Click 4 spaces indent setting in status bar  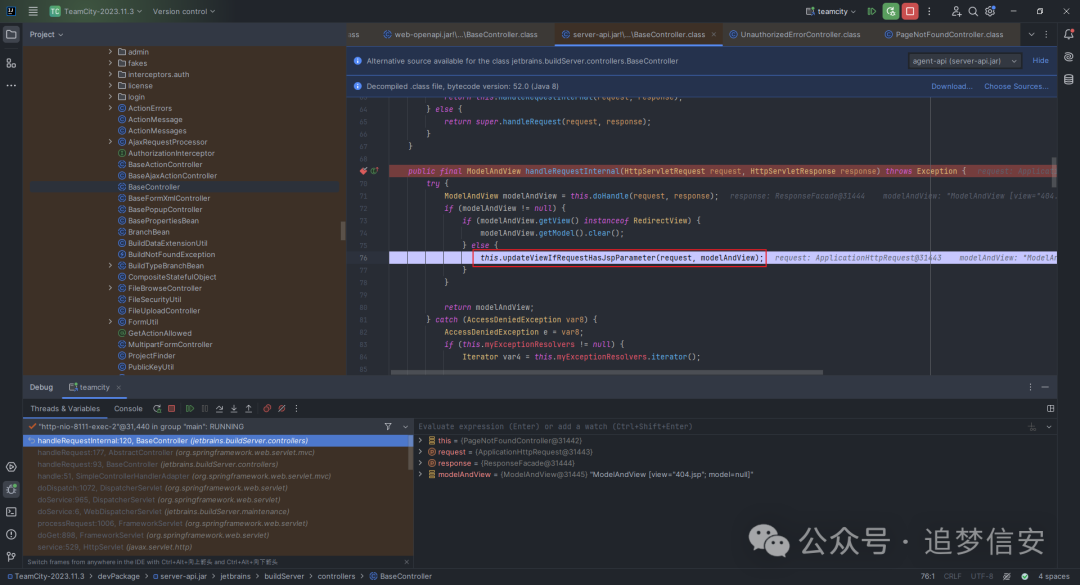pos(1054,576)
